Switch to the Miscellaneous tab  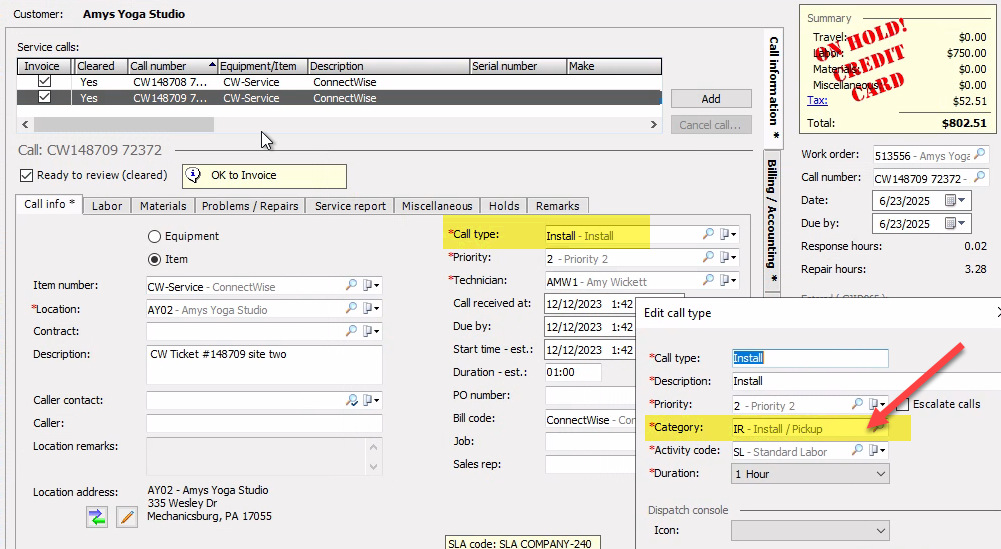437,206
